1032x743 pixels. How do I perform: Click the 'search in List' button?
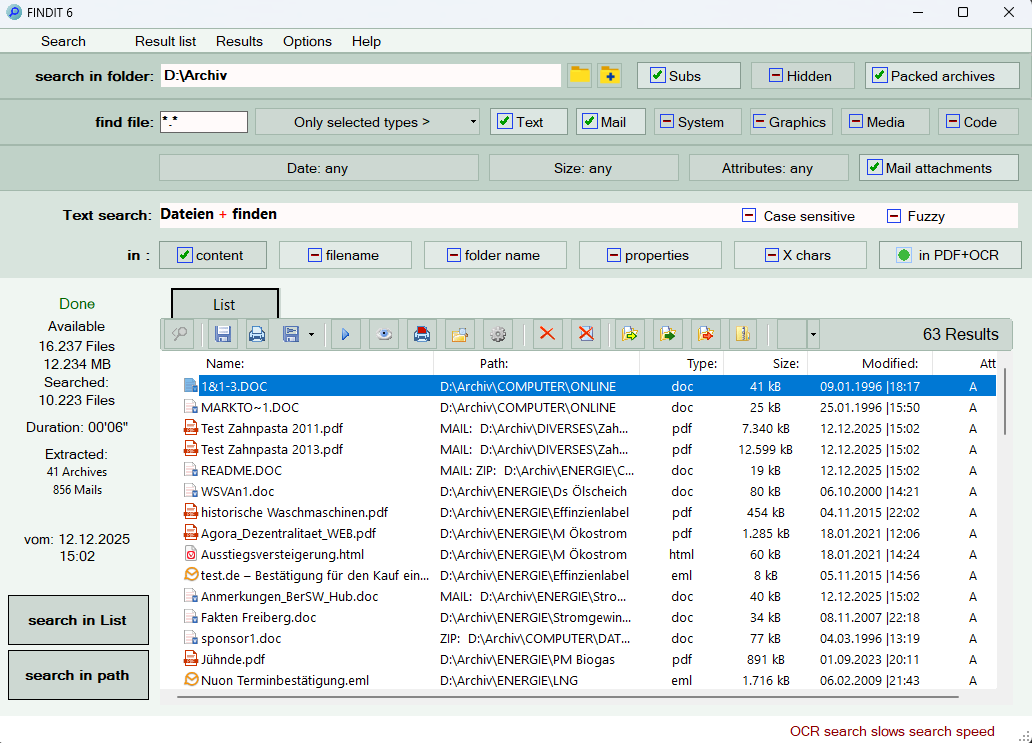78,620
